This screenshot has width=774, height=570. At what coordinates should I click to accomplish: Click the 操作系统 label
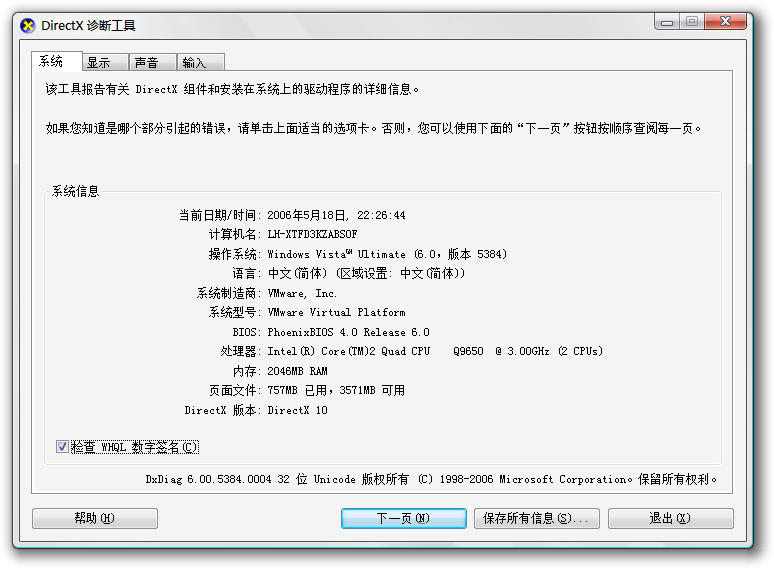(234, 254)
